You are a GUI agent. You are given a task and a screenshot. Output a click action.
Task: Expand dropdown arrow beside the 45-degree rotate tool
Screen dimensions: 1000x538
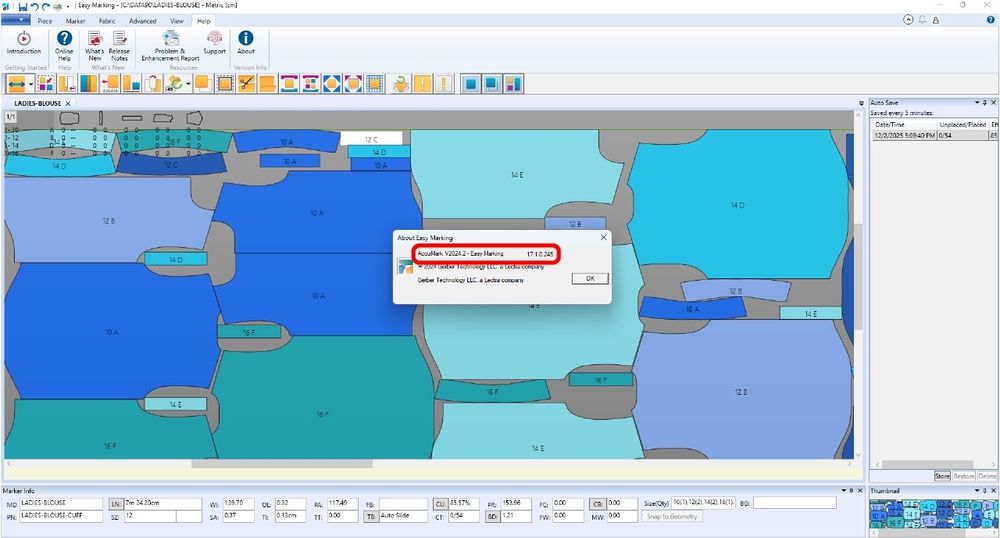click(x=188, y=84)
